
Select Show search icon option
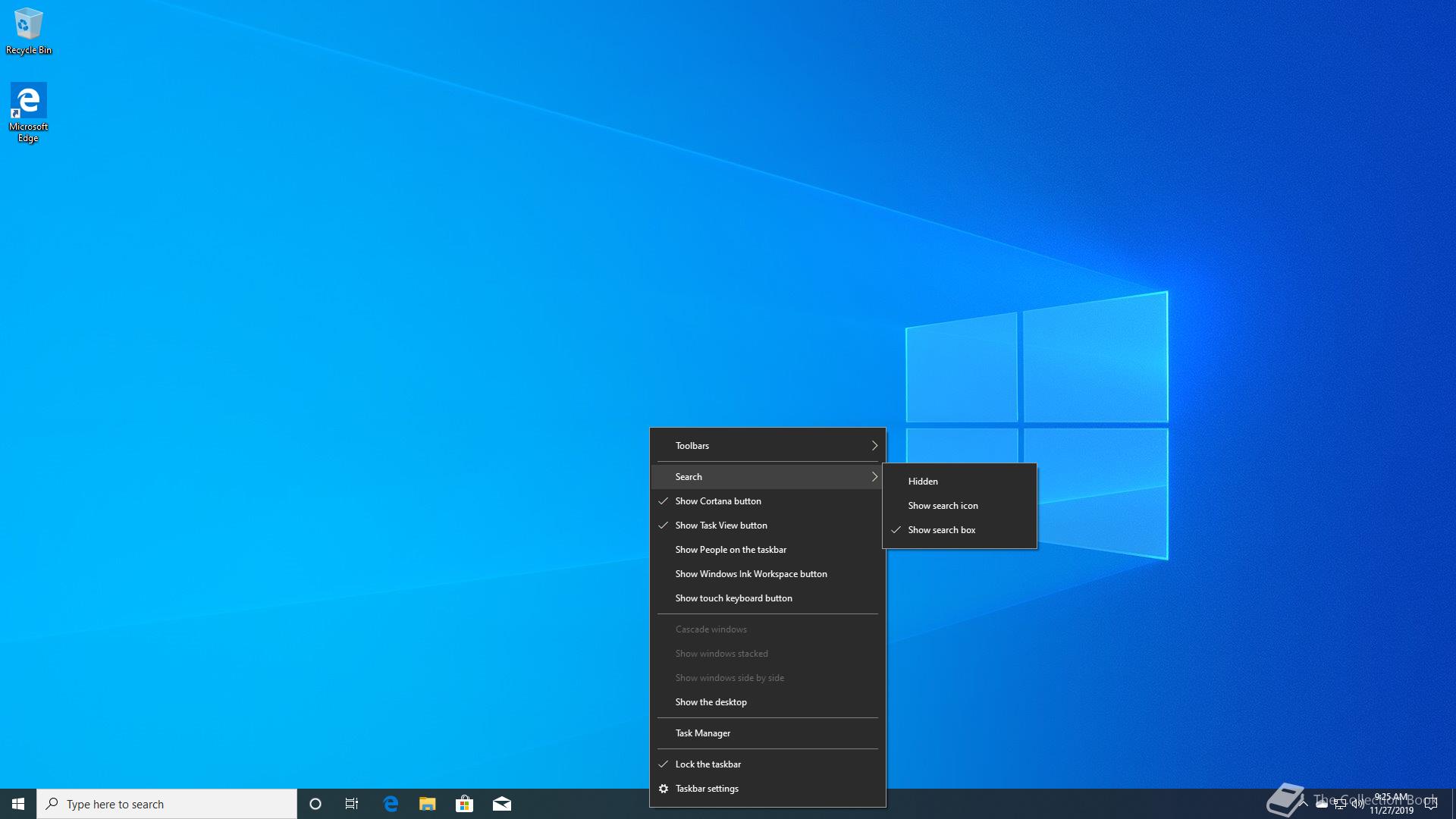(x=943, y=506)
